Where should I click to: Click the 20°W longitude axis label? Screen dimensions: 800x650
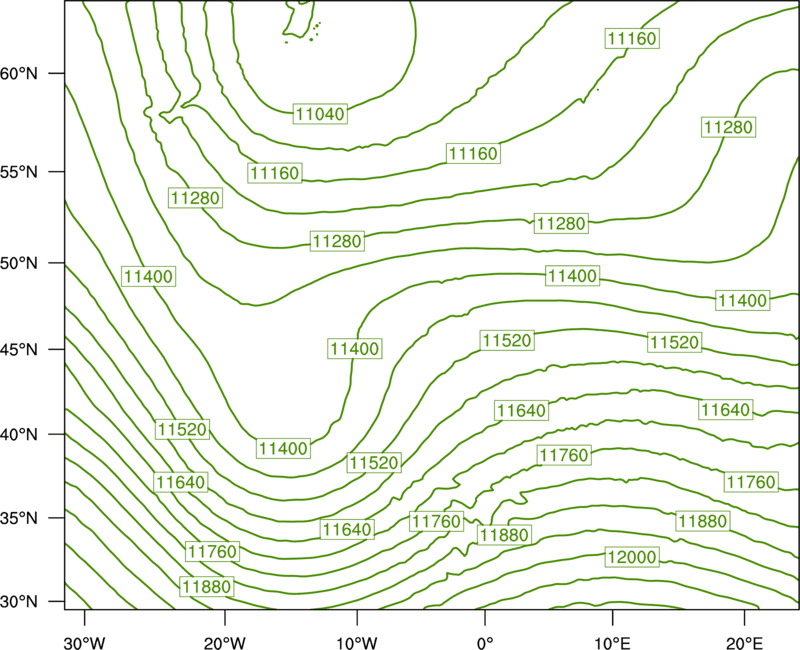pos(225,642)
